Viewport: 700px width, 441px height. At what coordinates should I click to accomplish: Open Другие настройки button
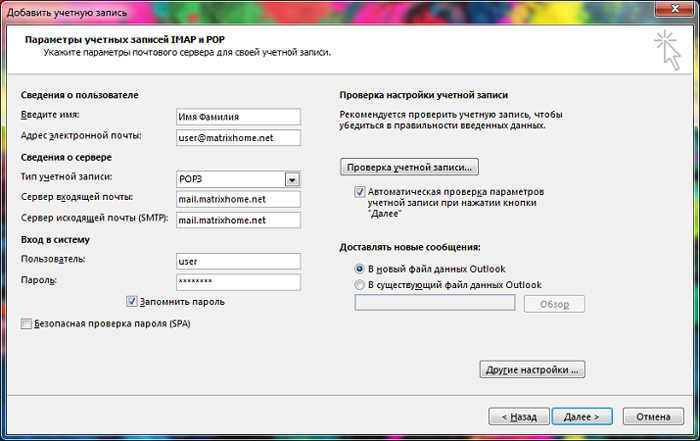[532, 370]
